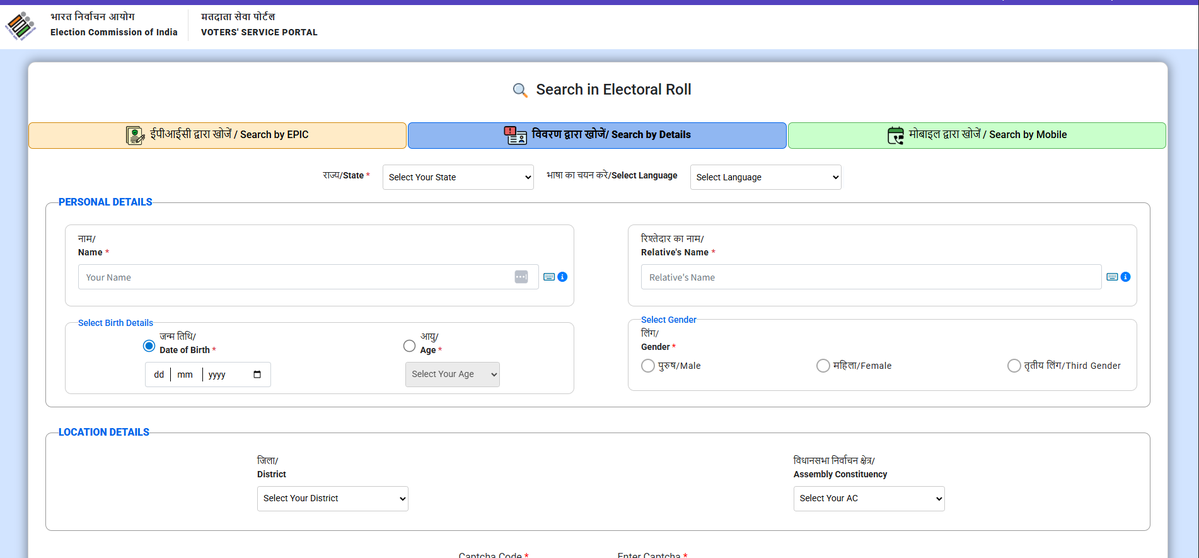Choose the Female gender radio button
This screenshot has height=558, width=1199.
pyautogui.click(x=823, y=365)
